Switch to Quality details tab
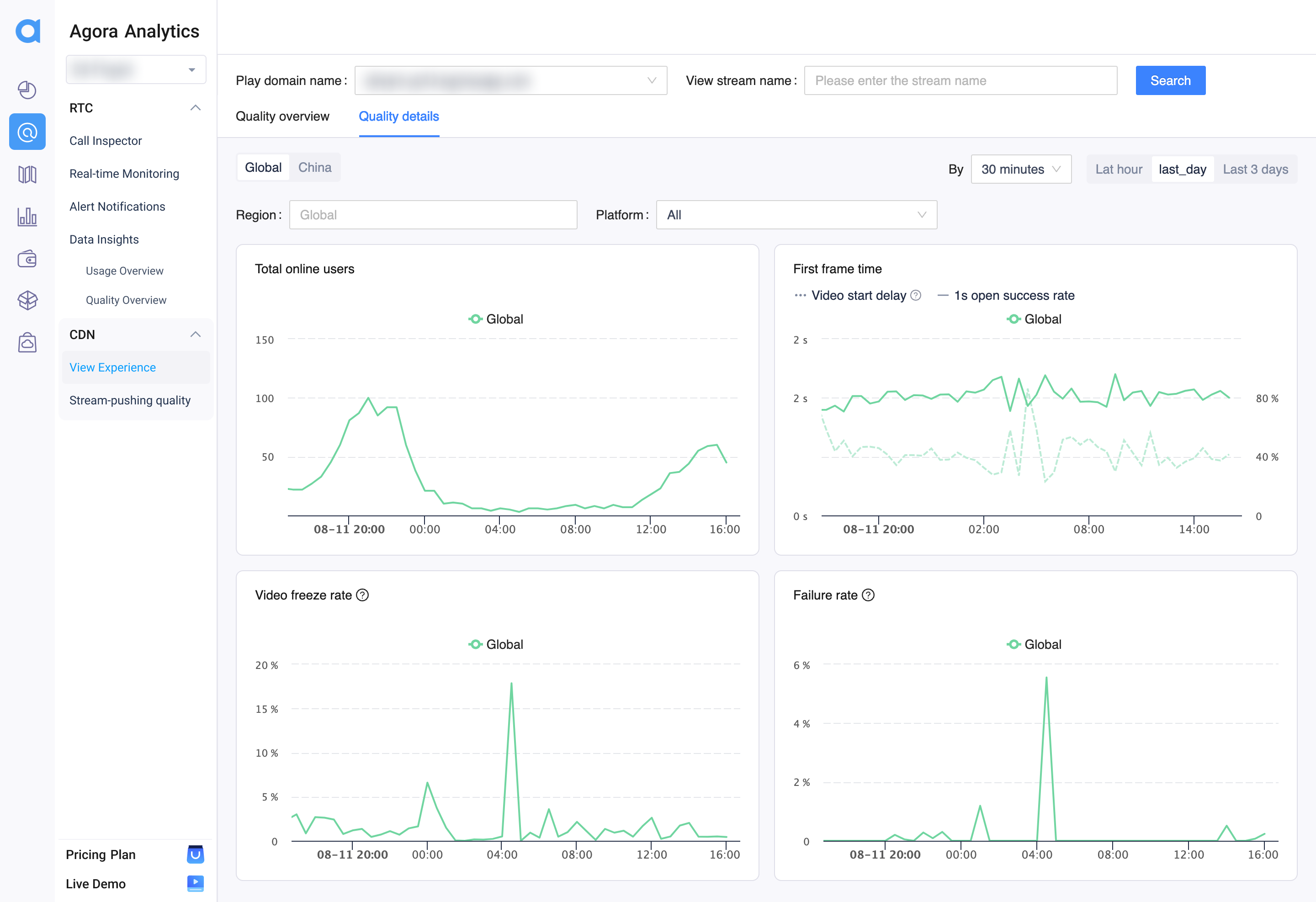This screenshot has width=1316, height=902. click(398, 116)
